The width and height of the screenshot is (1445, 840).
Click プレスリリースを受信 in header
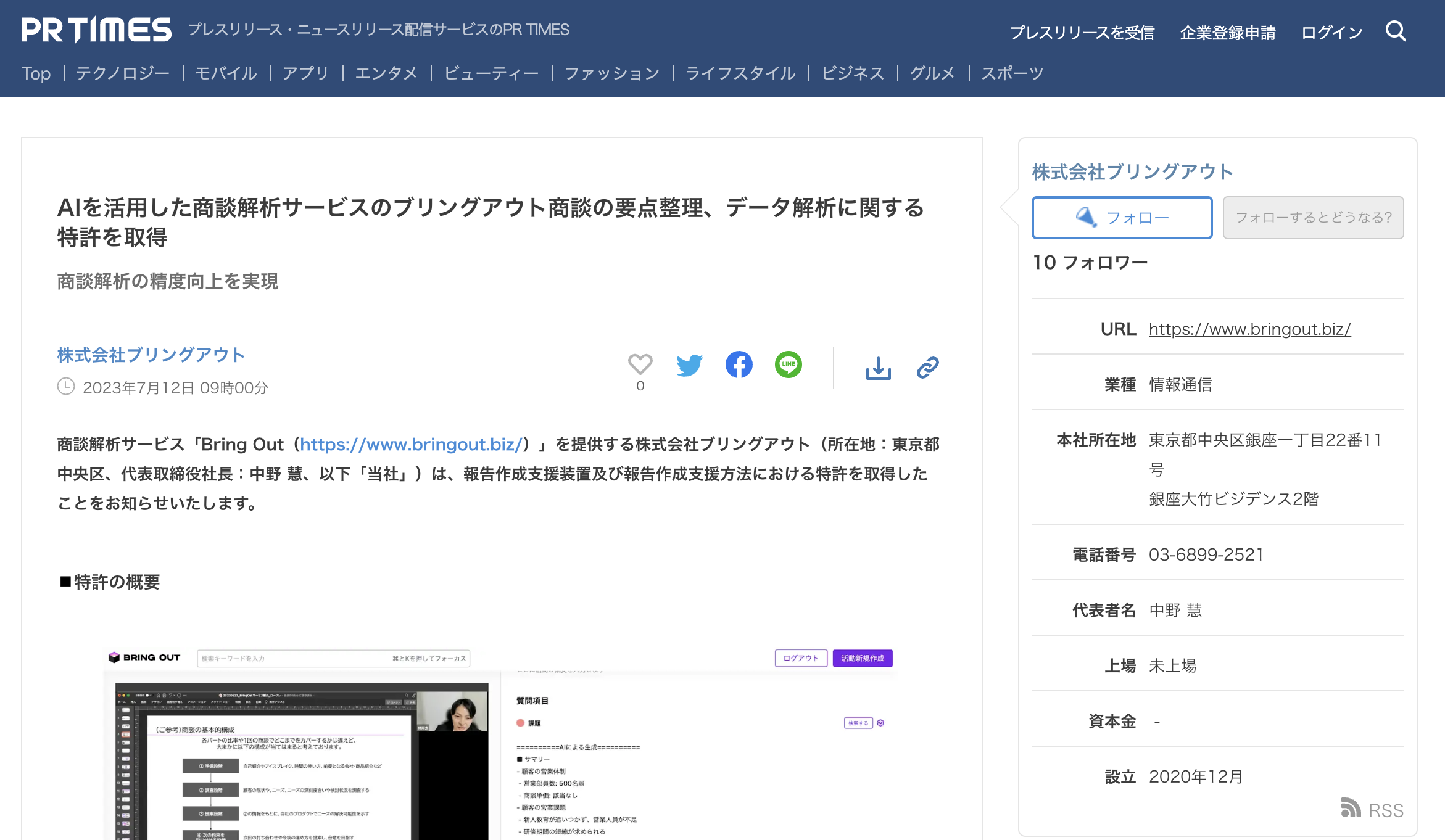pyautogui.click(x=1082, y=32)
